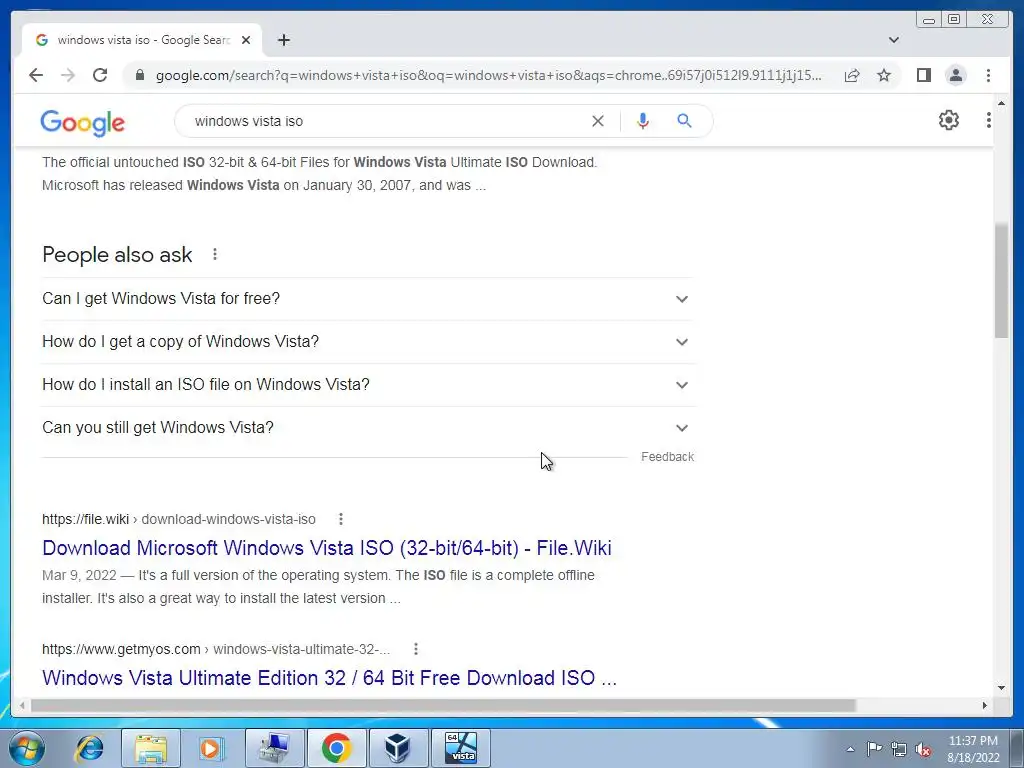Launch Internet Explorer from taskbar
The width and height of the screenshot is (1024, 768).
(88, 748)
